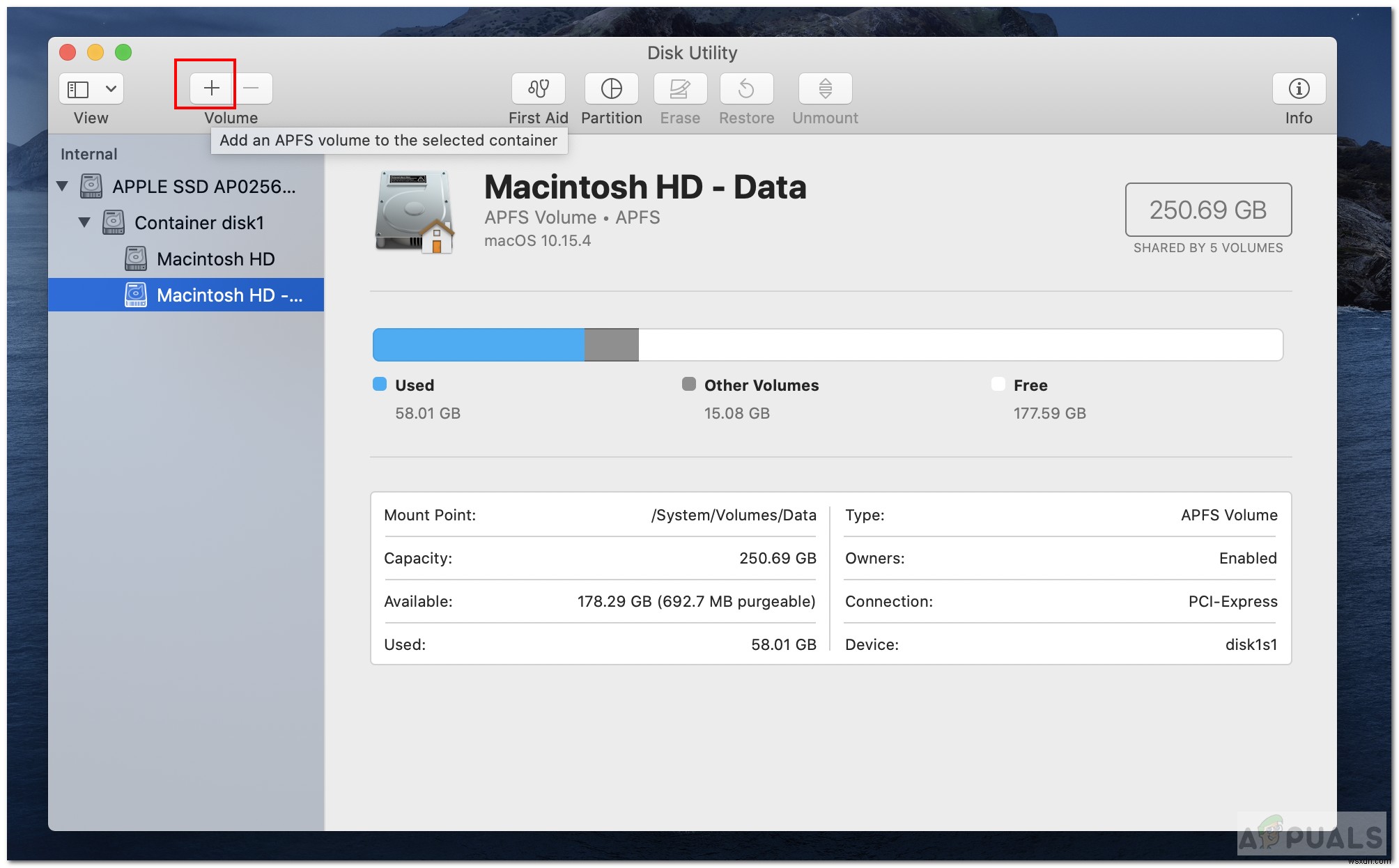Unmount the selected volume
1399x868 pixels.
point(824,88)
